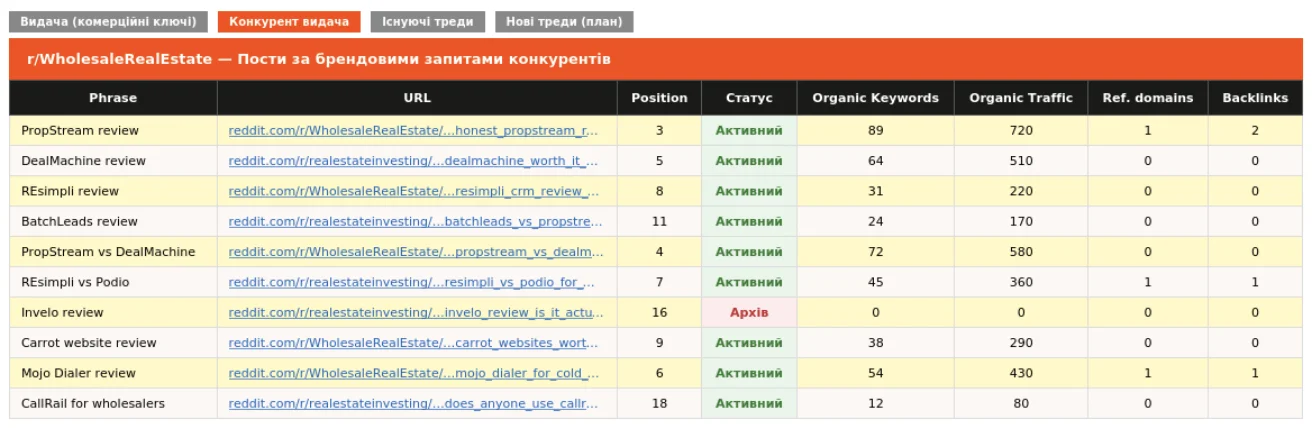This screenshot has height=428, width=1314.
Task: Select the Mojo Dialer review cell
Action: pos(113,373)
